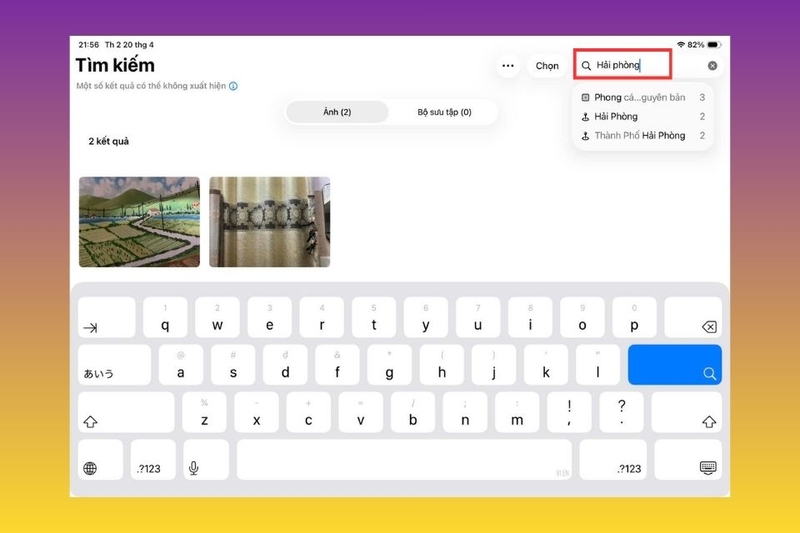Tap the Wi-Fi icon in status bar
The image size is (800, 533).
pyautogui.click(x=681, y=45)
